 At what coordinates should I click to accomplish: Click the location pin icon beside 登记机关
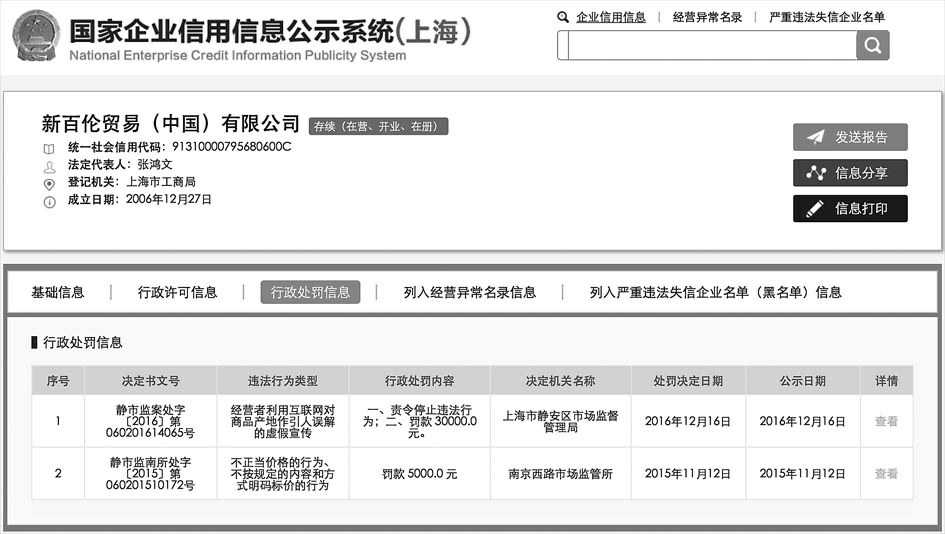(x=49, y=184)
